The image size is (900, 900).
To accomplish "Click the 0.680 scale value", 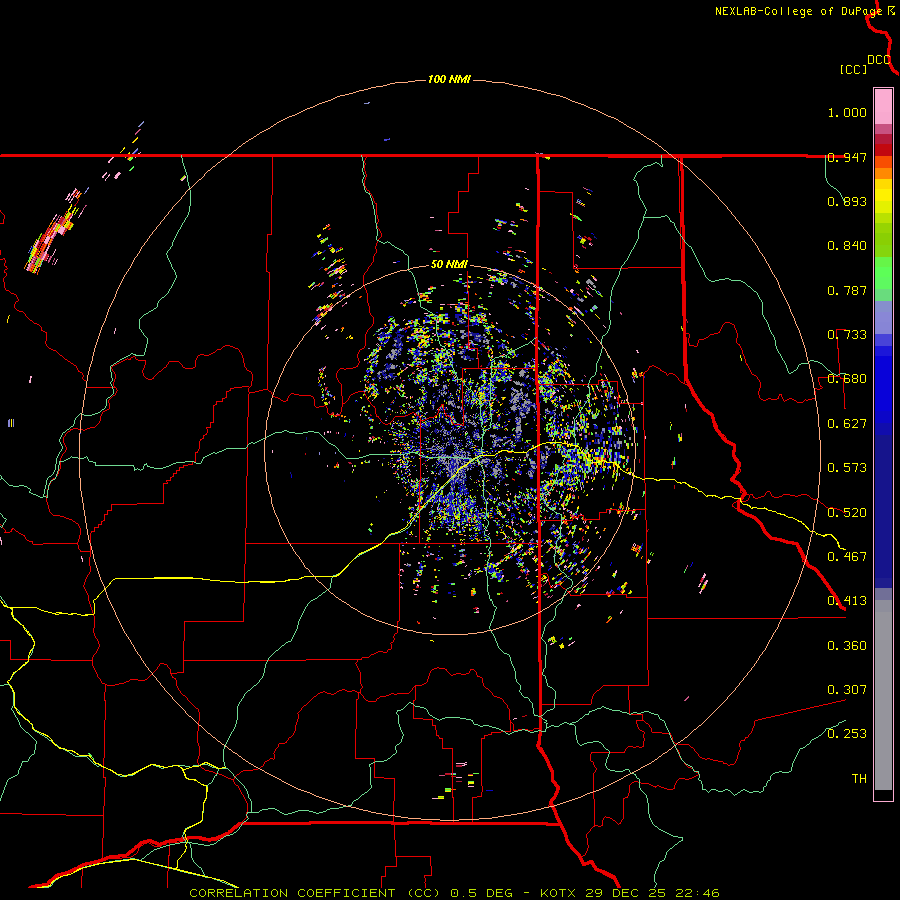I will click(847, 379).
